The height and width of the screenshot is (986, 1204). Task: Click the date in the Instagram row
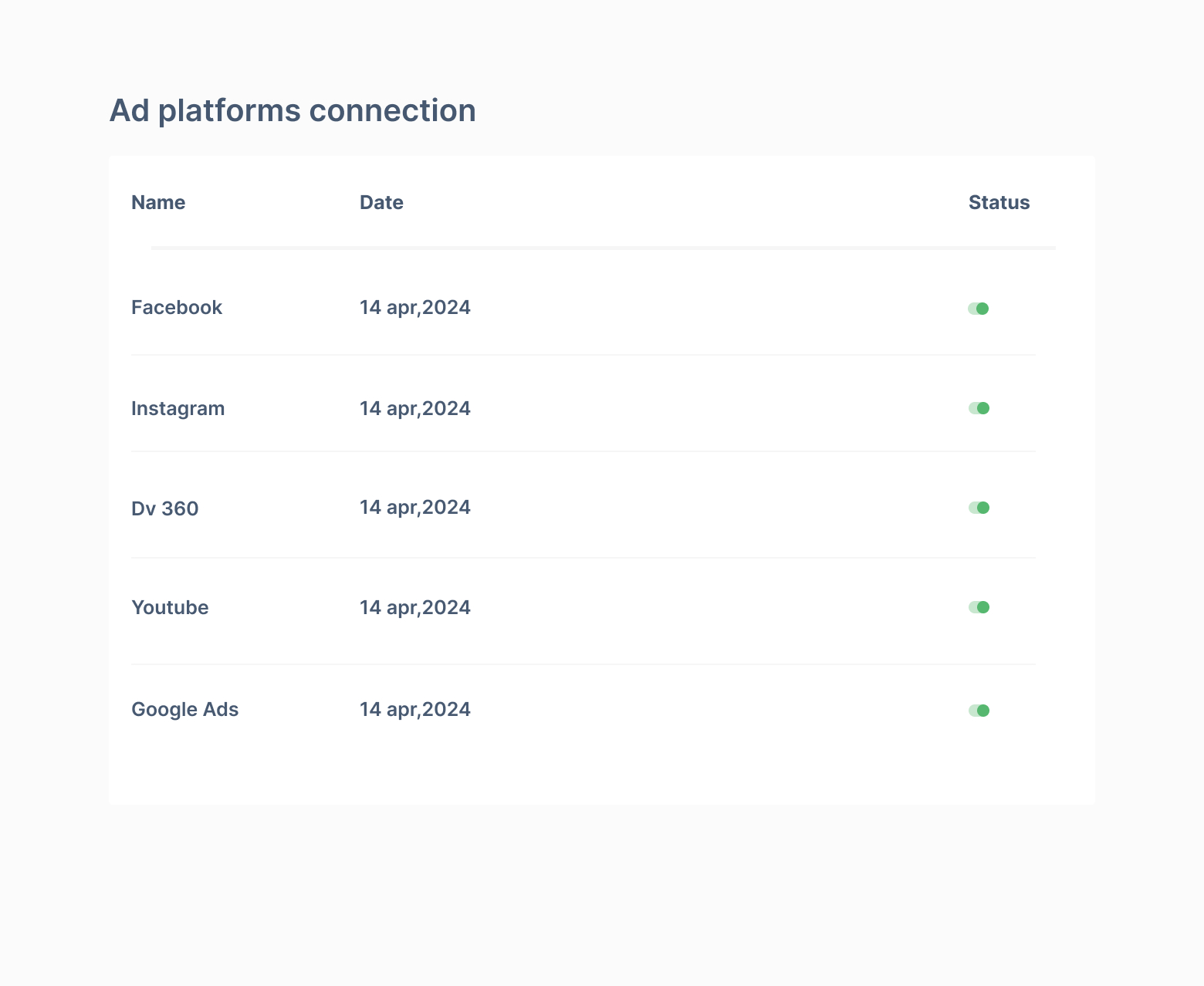click(x=415, y=408)
